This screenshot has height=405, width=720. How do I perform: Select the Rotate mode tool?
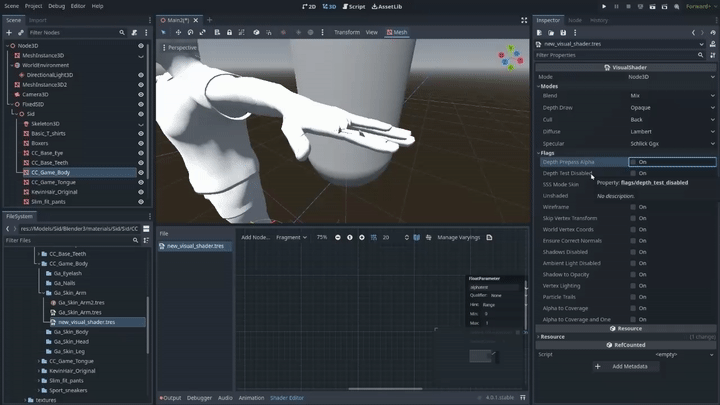(x=190, y=32)
